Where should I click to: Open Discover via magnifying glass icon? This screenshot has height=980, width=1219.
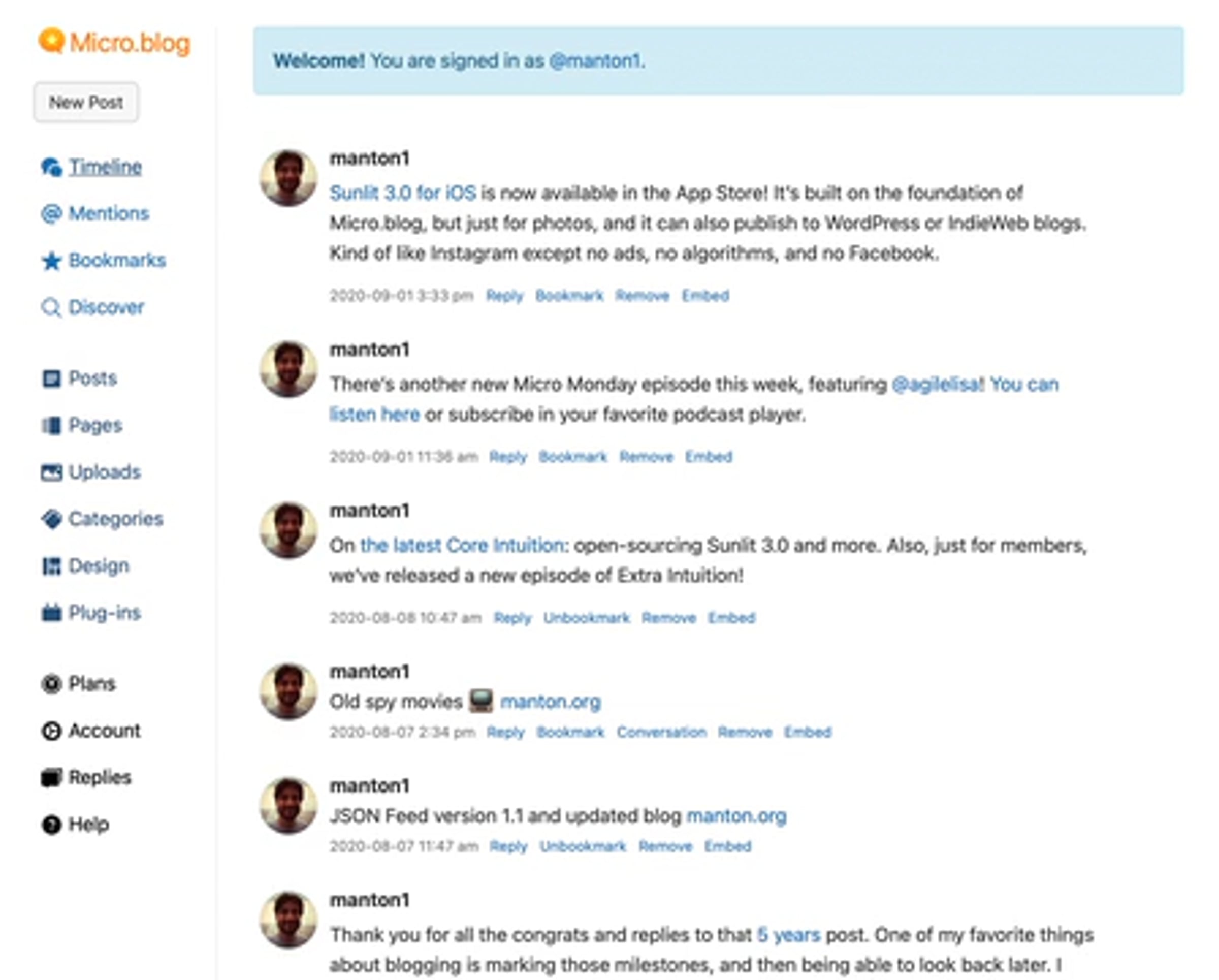tap(51, 308)
